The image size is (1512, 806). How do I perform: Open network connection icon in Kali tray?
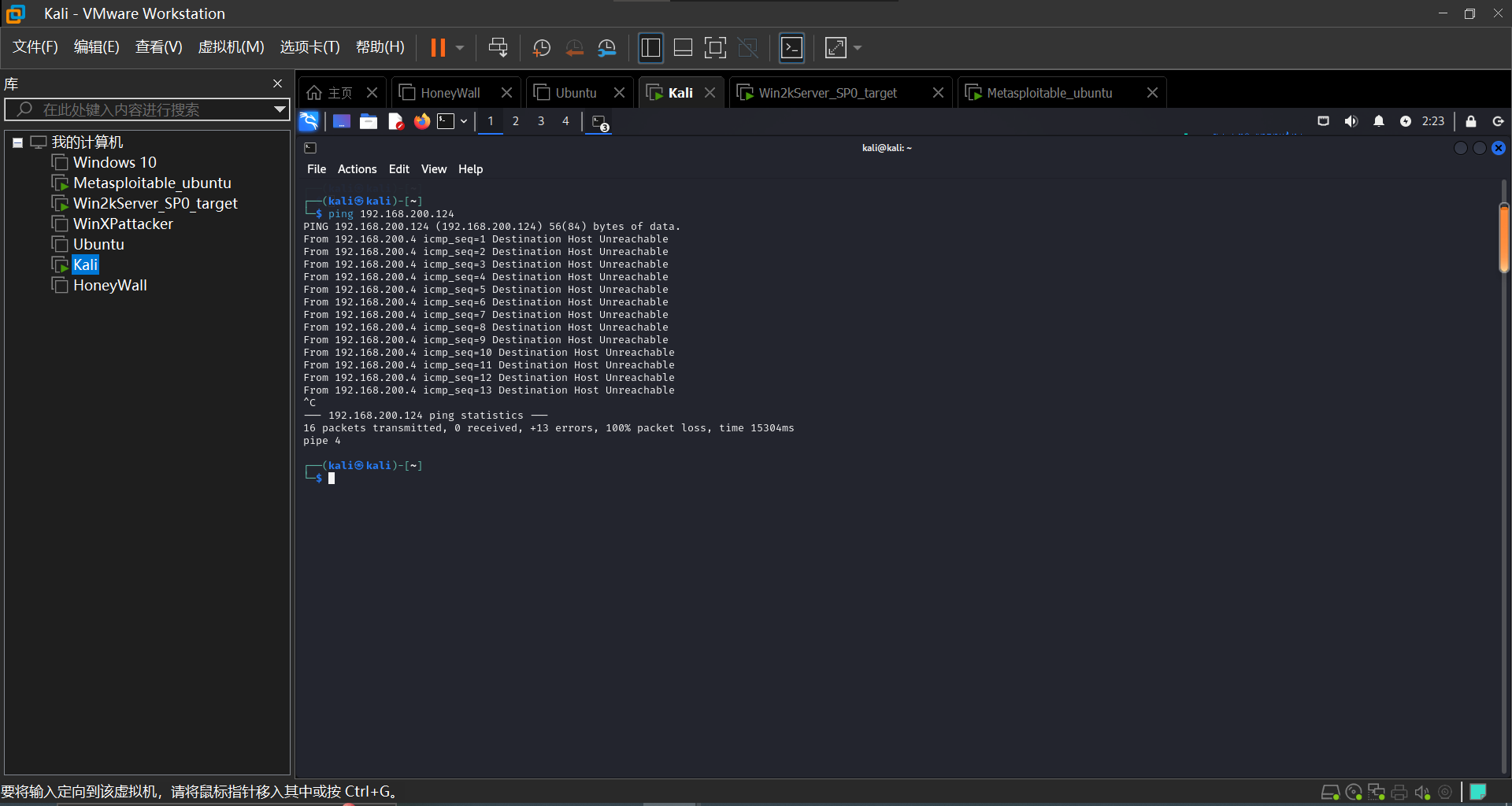[x=1323, y=121]
